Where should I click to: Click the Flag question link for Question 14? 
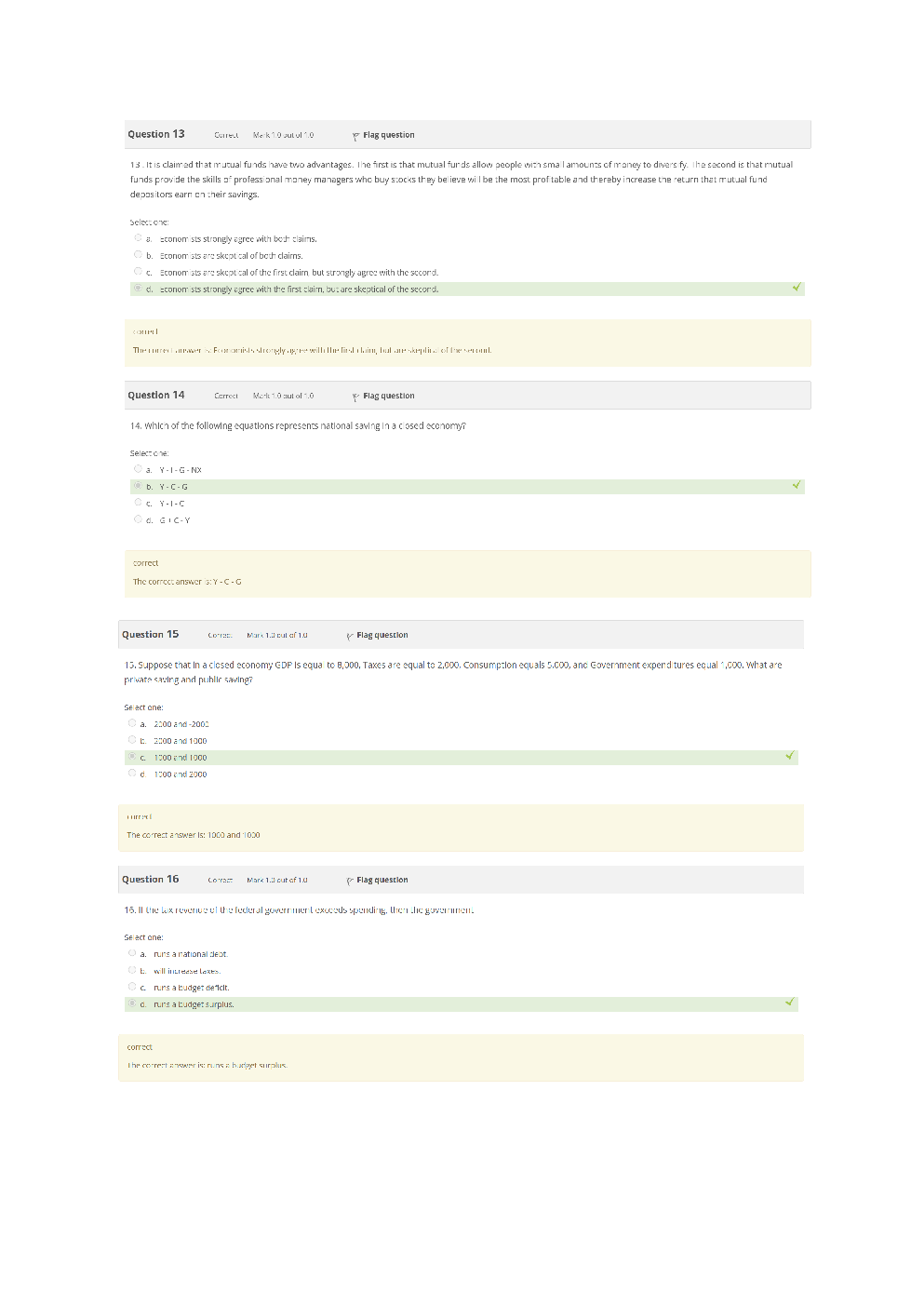pyautogui.click(x=389, y=396)
